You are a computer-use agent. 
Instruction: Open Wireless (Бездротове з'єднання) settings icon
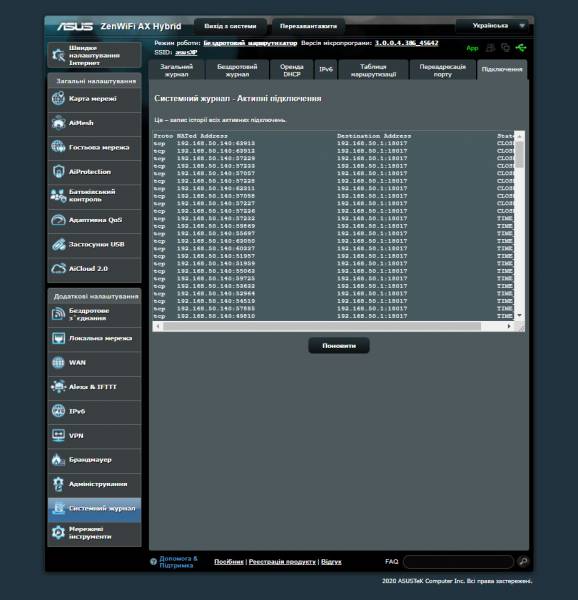pos(59,314)
